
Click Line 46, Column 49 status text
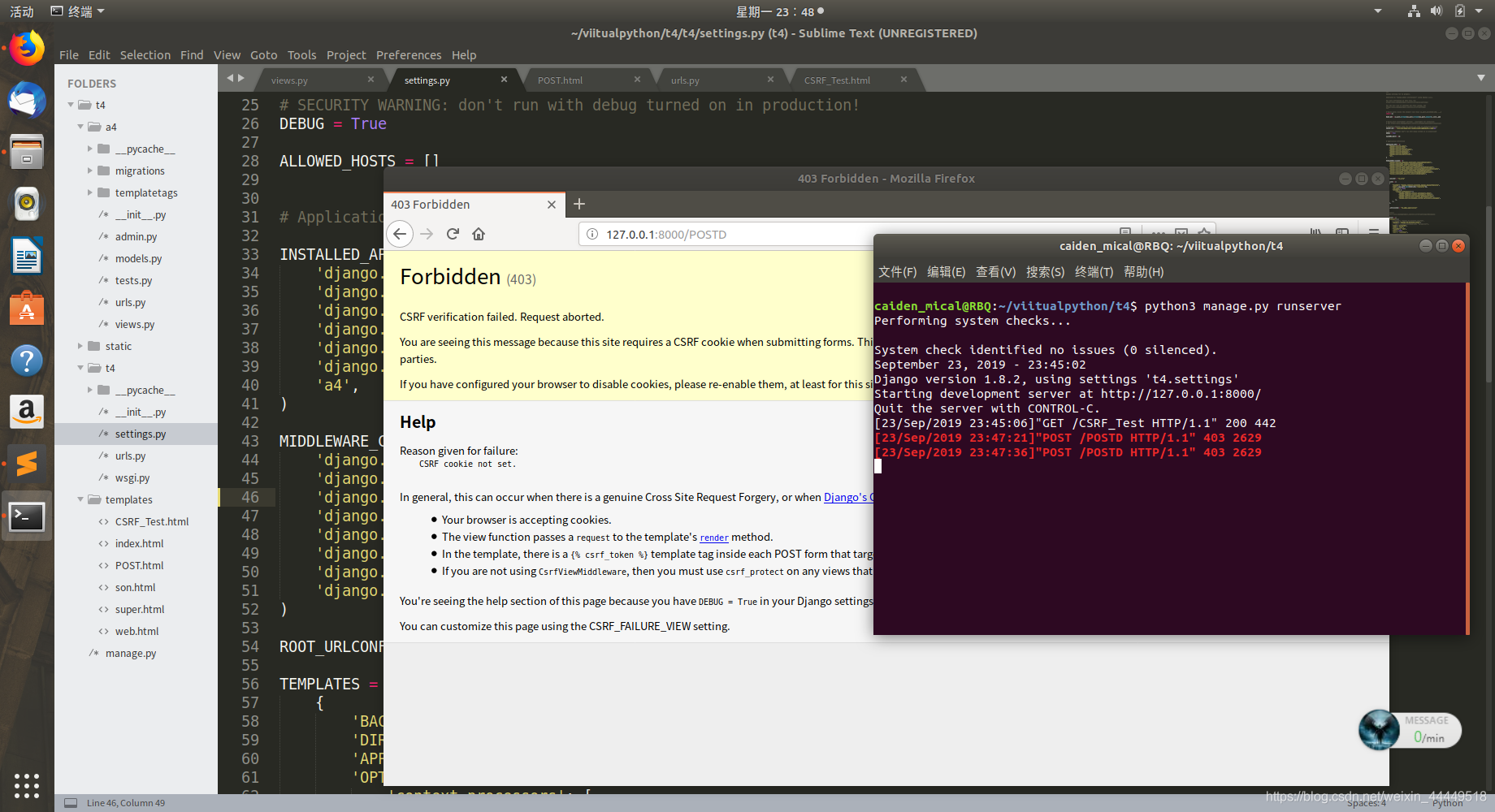click(x=126, y=803)
